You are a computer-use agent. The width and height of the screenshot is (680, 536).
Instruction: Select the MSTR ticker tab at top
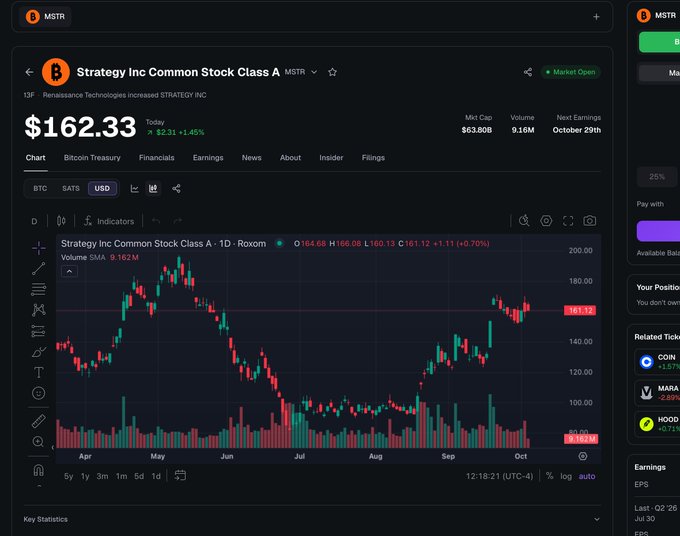click(45, 16)
